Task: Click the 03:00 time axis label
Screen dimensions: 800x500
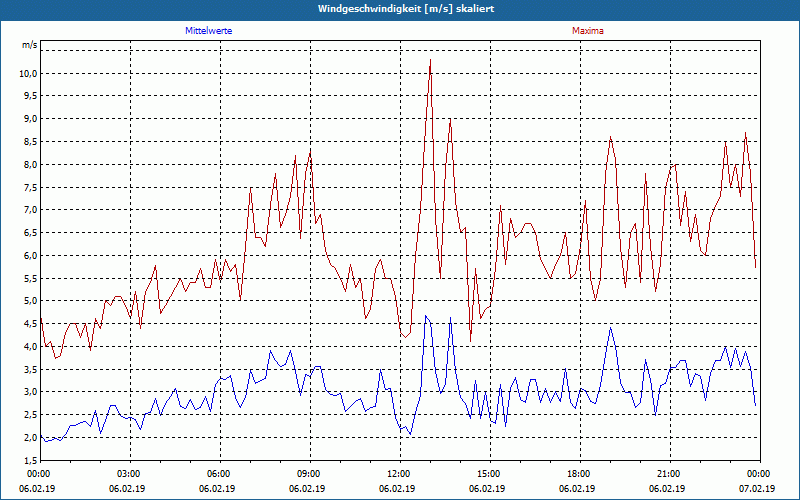Action: (x=130, y=474)
